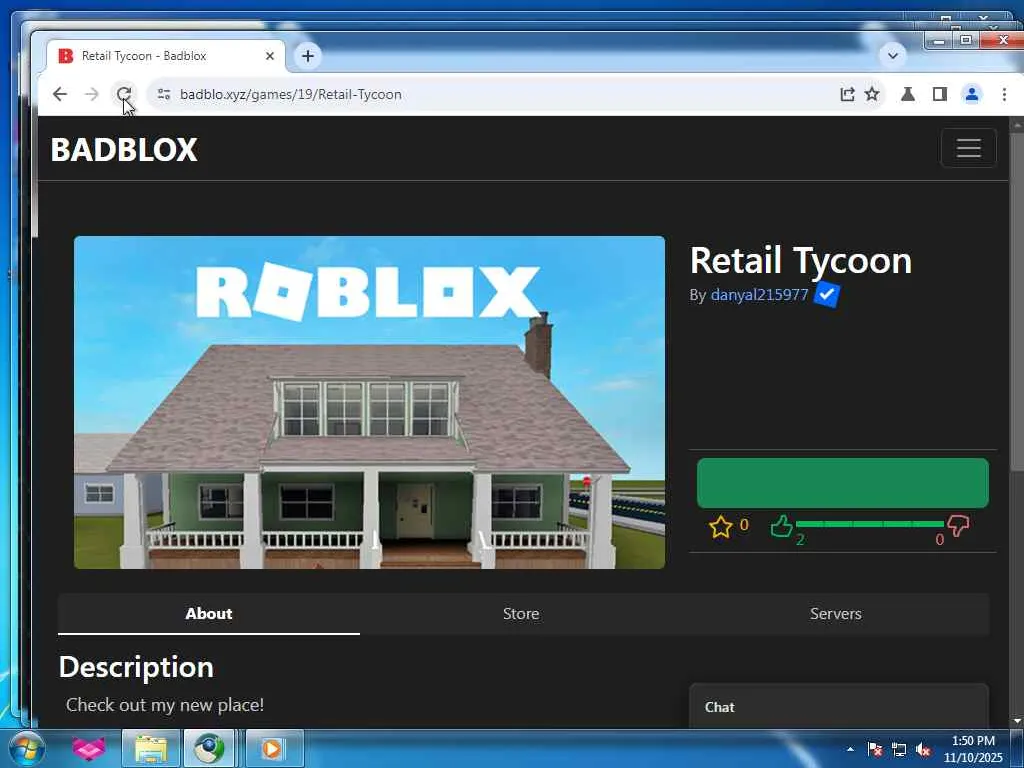Image resolution: width=1024 pixels, height=768 pixels.
Task: Click the Chrome taskbar icon
Action: click(209, 749)
